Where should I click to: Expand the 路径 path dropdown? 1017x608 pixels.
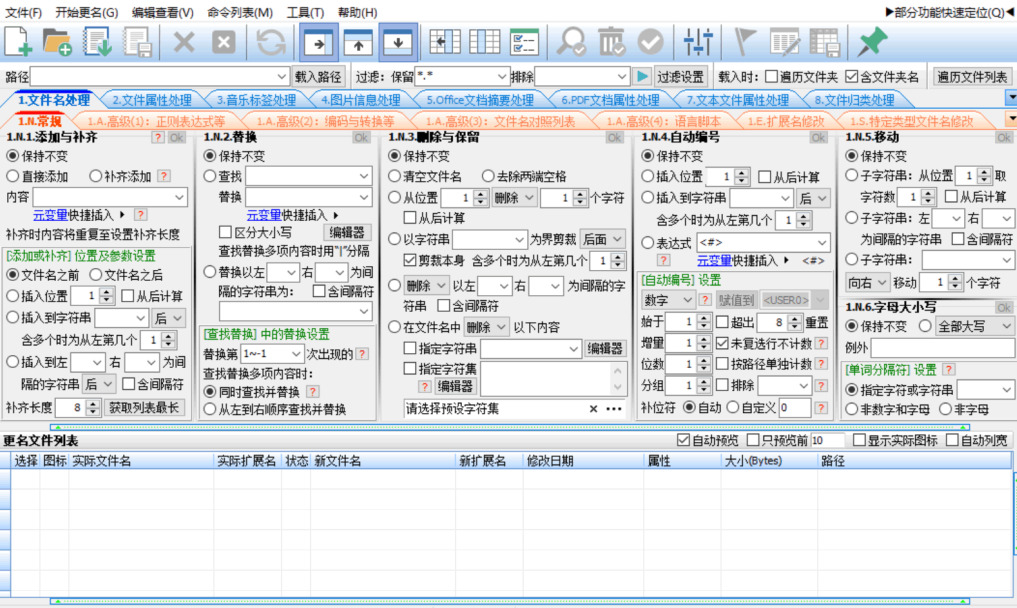[281, 77]
